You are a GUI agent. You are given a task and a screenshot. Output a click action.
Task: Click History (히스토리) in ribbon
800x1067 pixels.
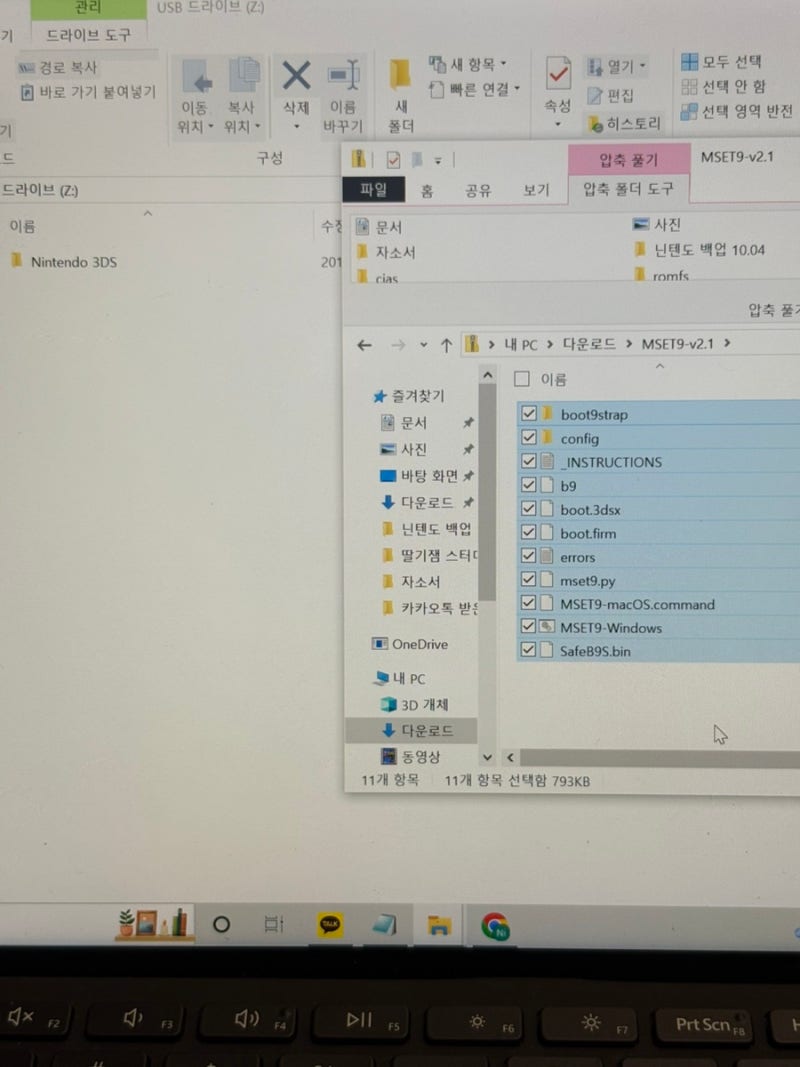[x=624, y=124]
